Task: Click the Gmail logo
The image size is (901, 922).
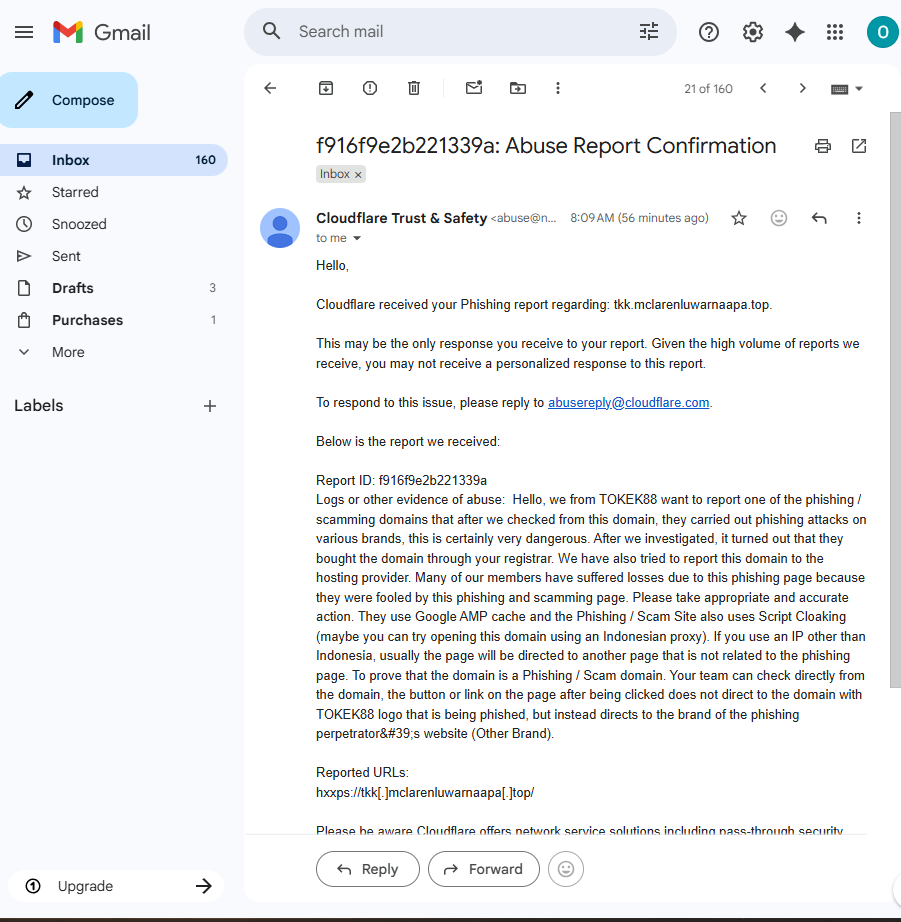Action: pyautogui.click(x=102, y=32)
